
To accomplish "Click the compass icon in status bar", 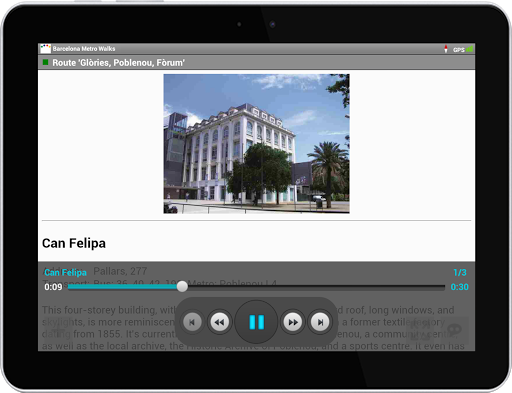I will (446, 49).
